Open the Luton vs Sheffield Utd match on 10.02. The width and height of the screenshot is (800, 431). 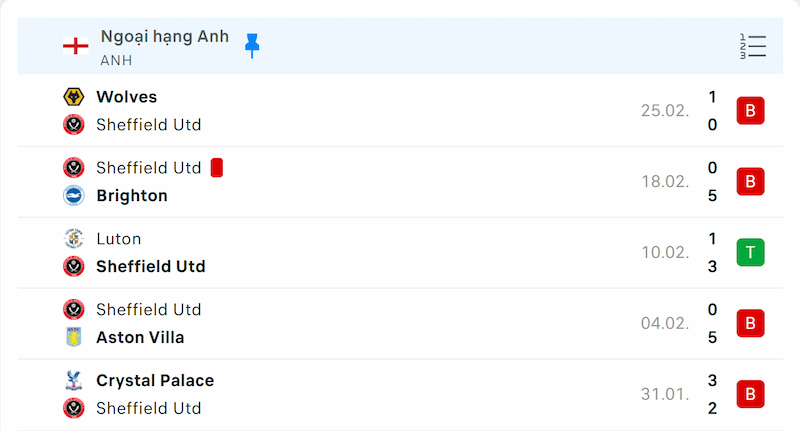click(x=400, y=252)
